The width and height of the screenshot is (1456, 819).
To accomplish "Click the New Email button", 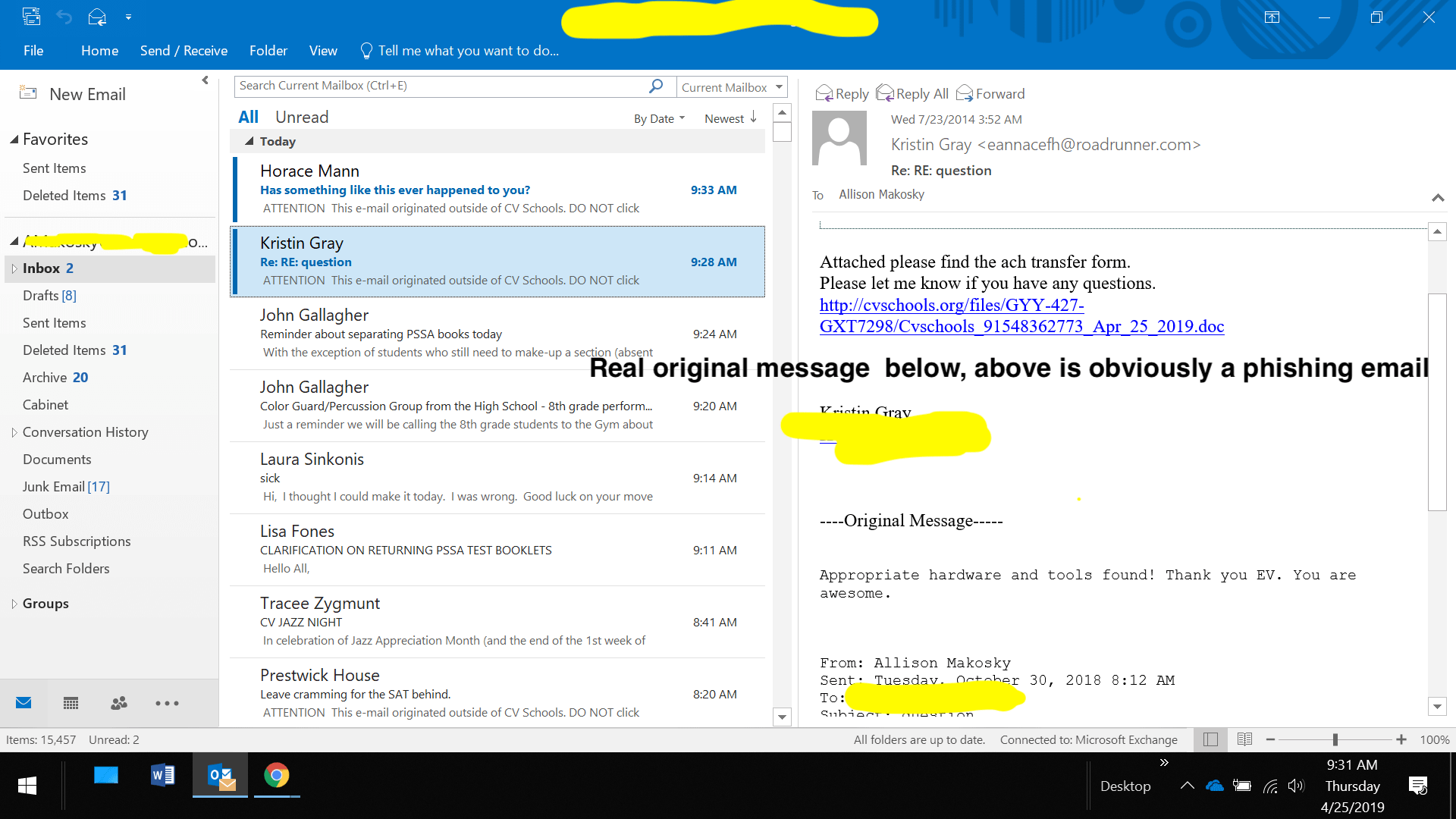I will click(x=73, y=94).
